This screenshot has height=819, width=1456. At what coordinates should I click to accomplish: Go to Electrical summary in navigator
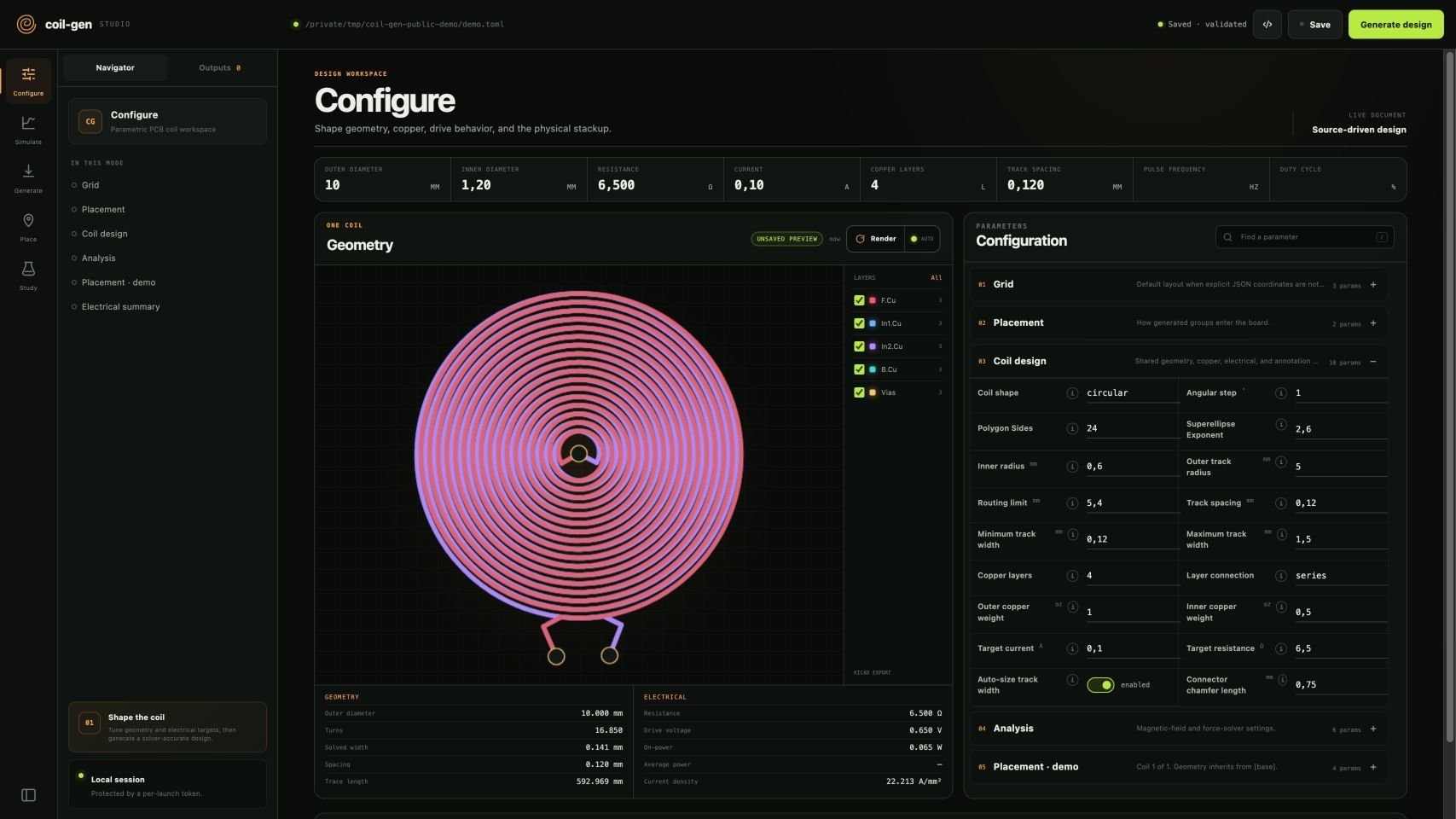[x=120, y=307]
